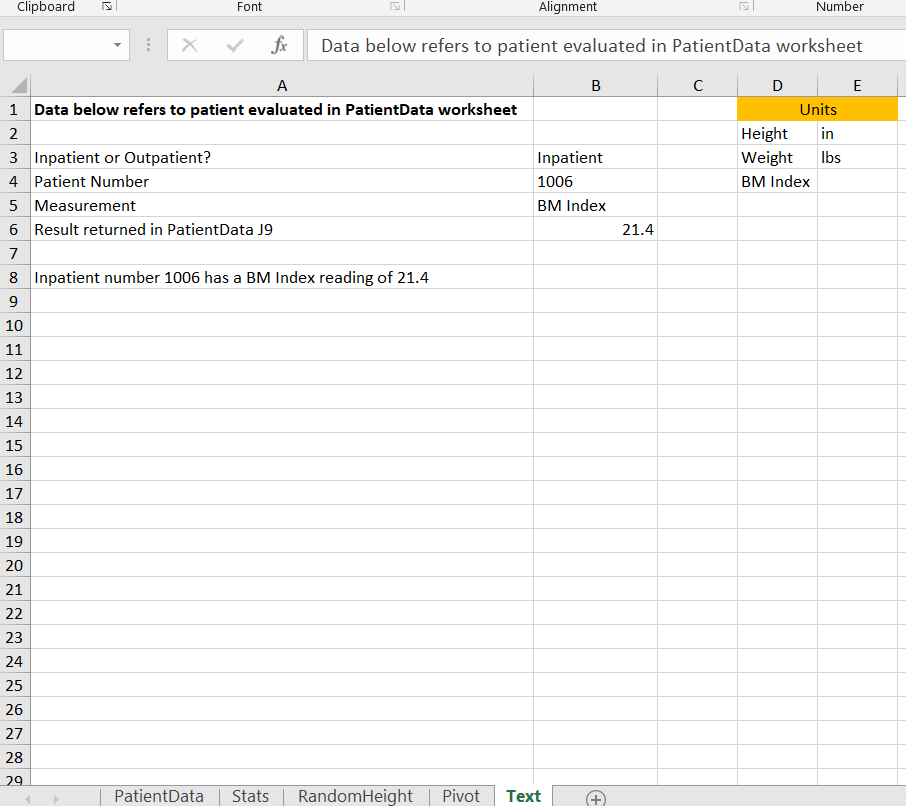The height and width of the screenshot is (806, 906).
Task: Click the Cancel (X) formula bar button
Action: pyautogui.click(x=190, y=45)
